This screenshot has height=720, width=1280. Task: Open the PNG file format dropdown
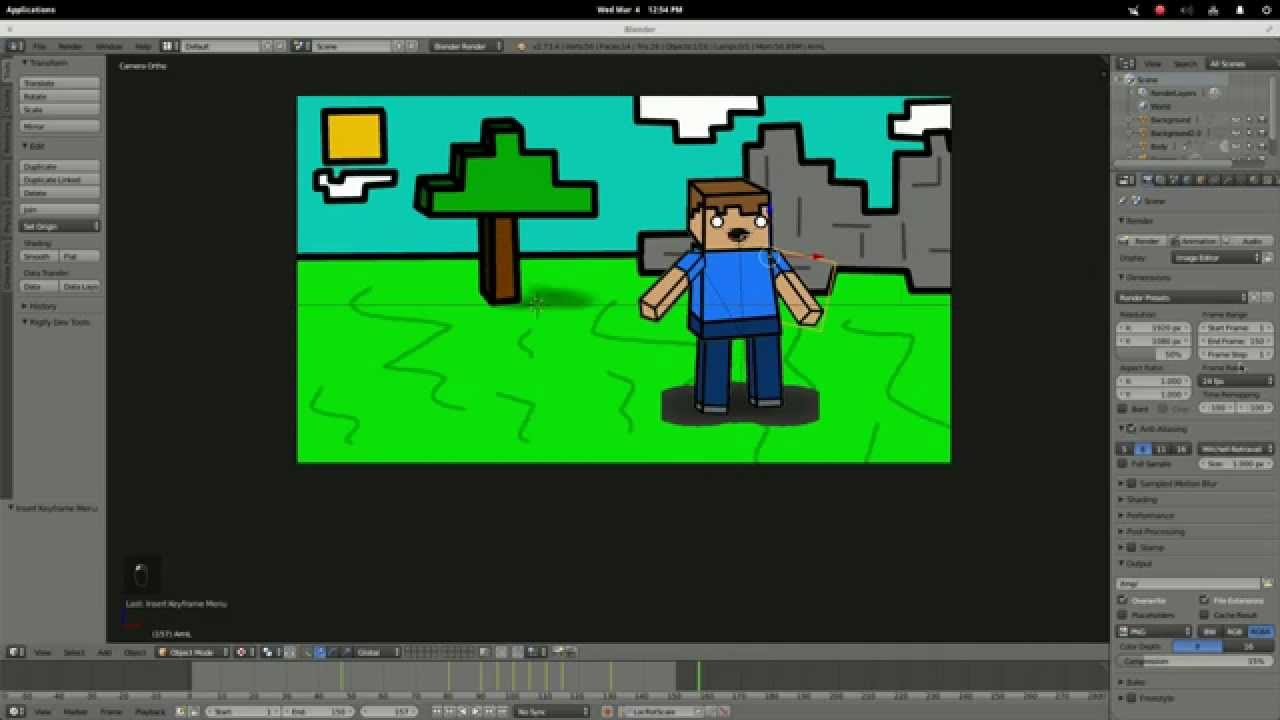click(1155, 631)
